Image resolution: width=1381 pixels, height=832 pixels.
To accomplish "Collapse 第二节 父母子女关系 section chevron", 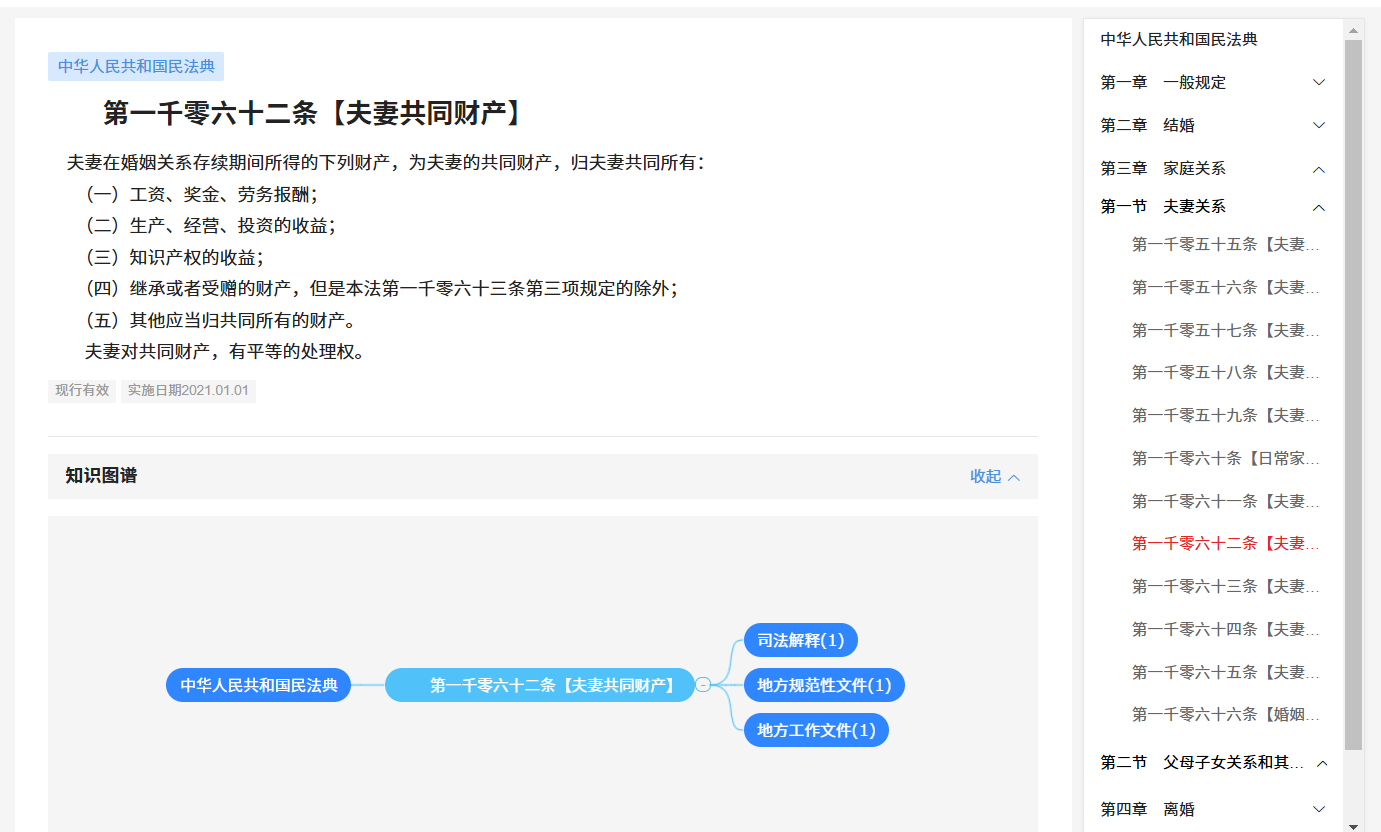I will click(1321, 763).
